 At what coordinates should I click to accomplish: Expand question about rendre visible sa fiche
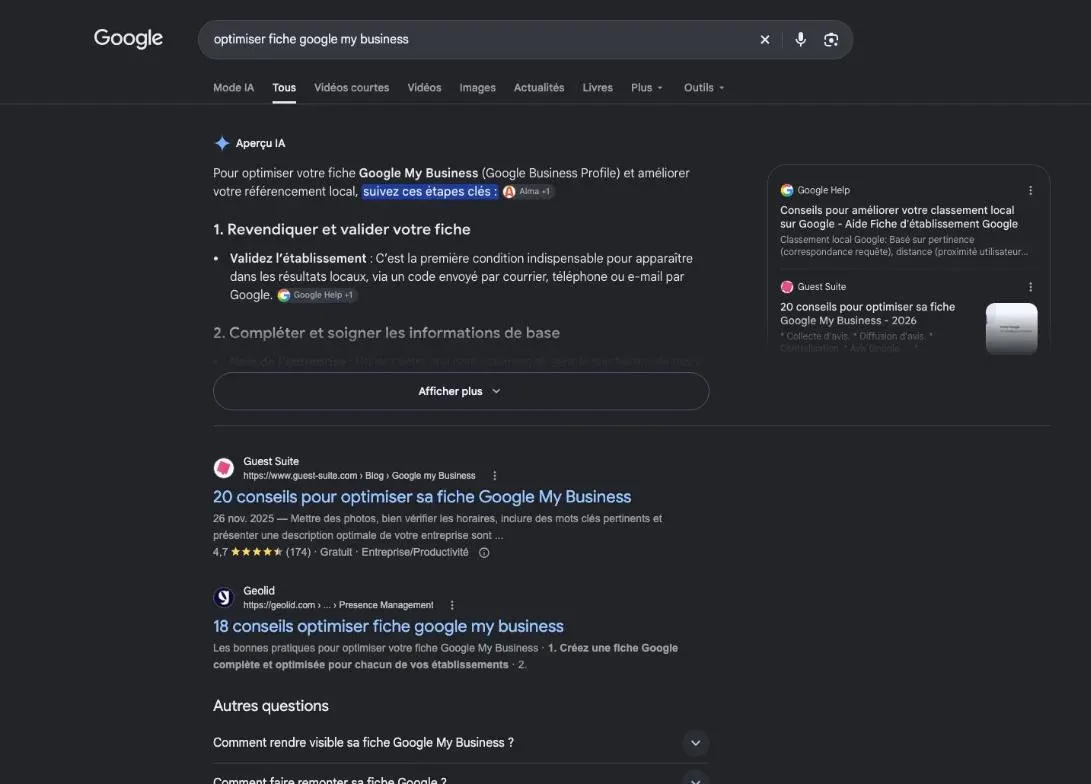coord(461,743)
